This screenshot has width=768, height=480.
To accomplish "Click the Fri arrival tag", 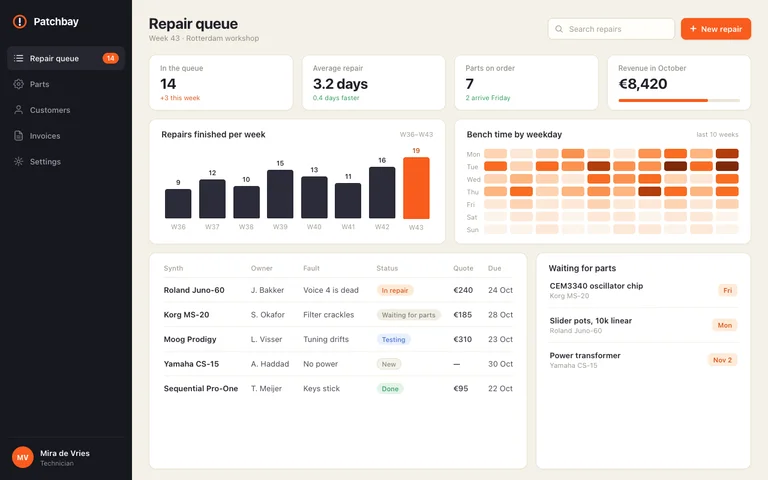I will [728, 290].
